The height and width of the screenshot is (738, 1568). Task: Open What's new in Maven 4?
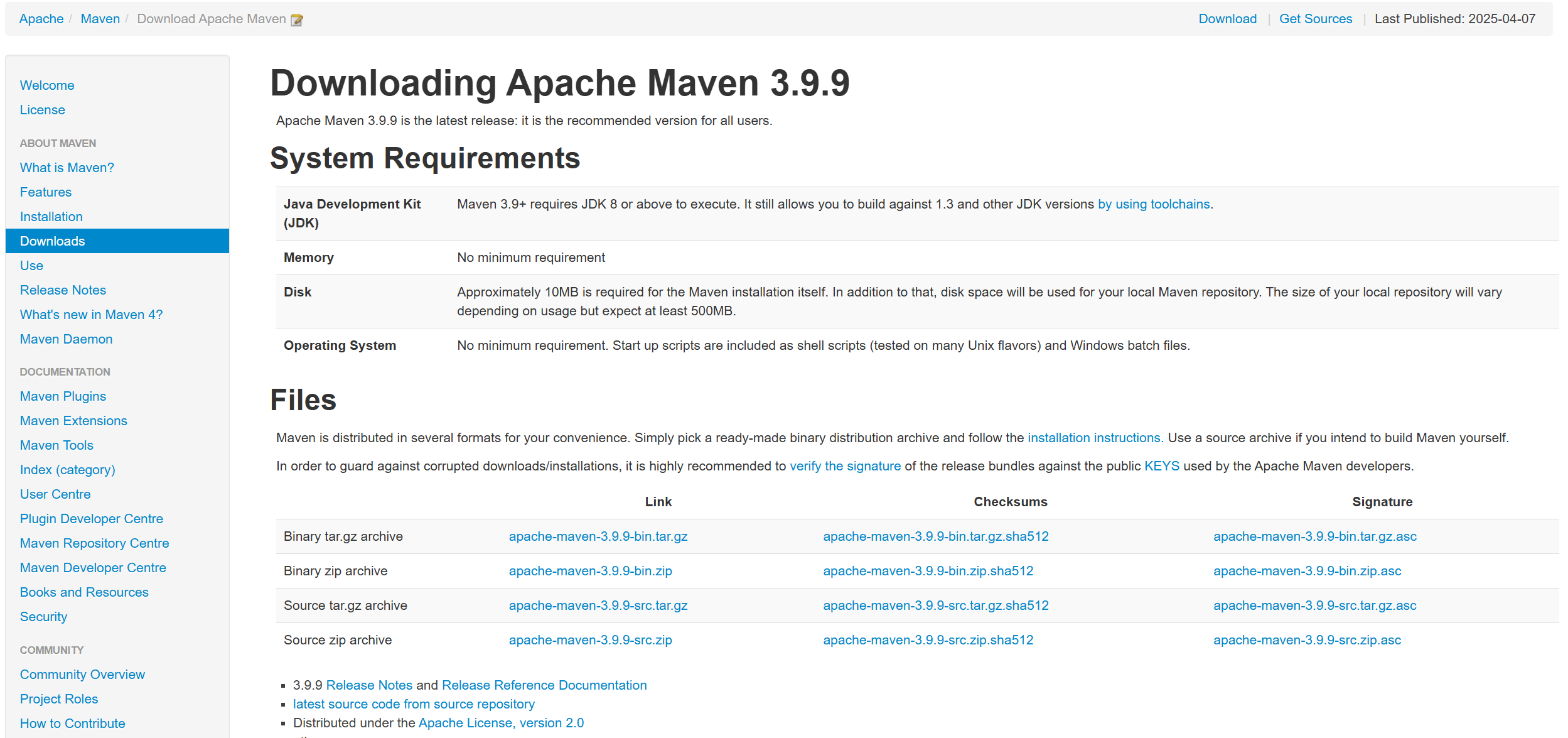pos(91,315)
